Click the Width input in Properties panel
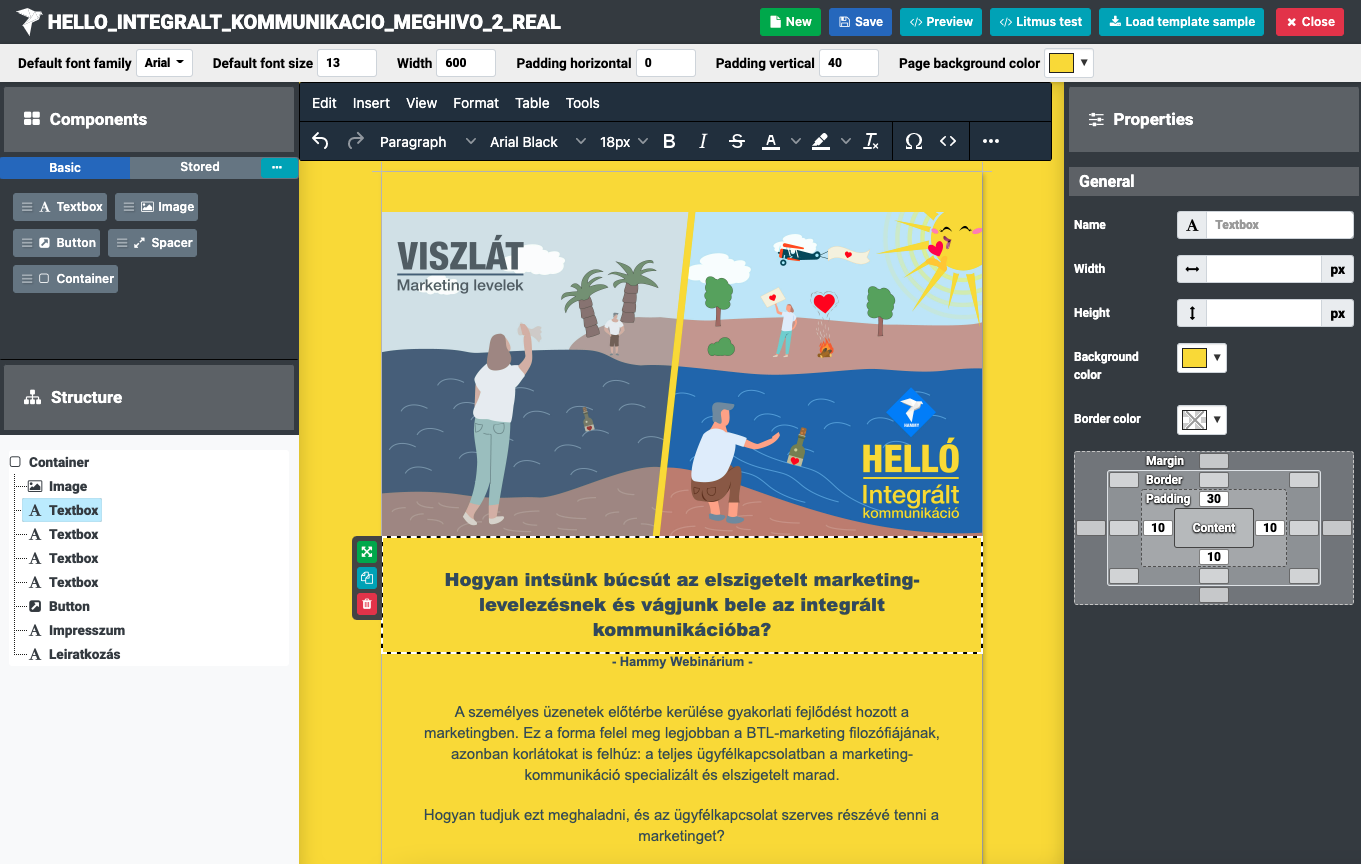Image resolution: width=1361 pixels, height=864 pixels. pos(1264,269)
